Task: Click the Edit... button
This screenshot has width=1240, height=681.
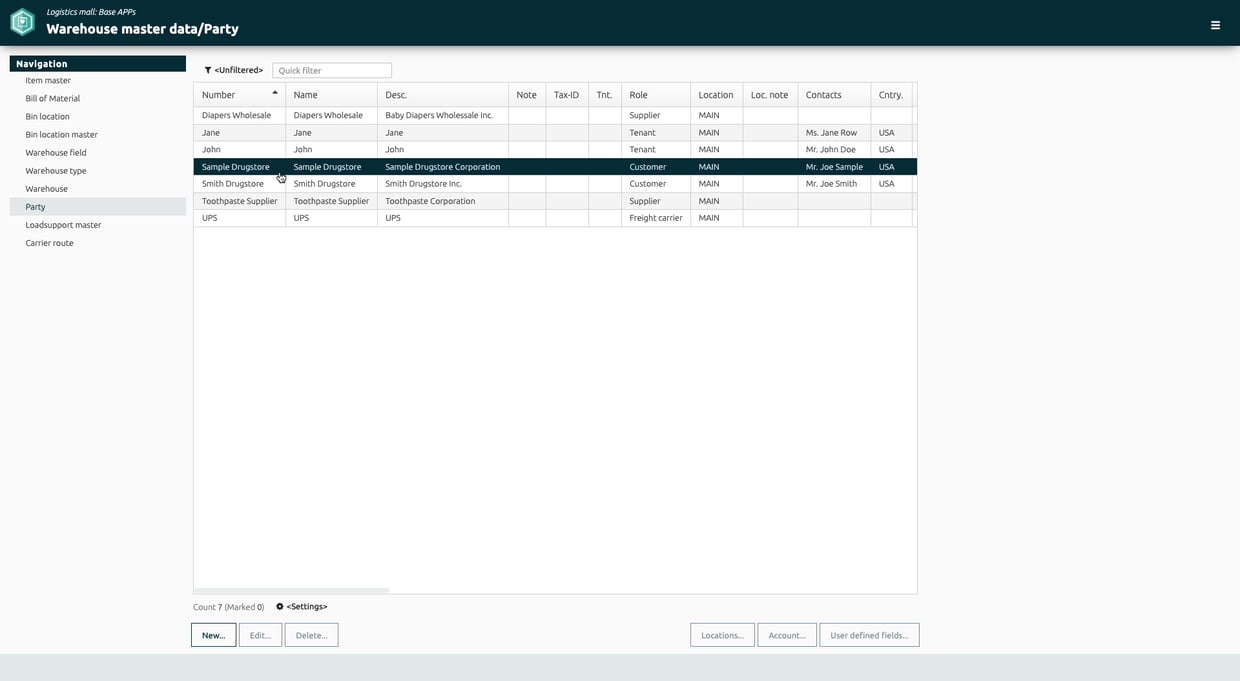Action: (x=260, y=635)
